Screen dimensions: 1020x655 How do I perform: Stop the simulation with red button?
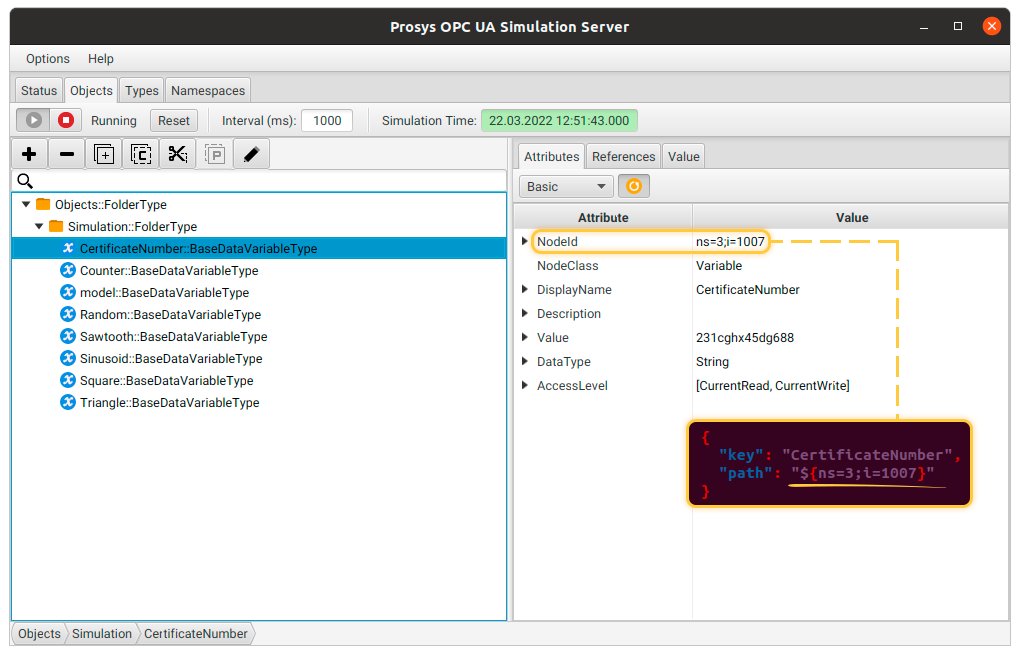point(66,120)
